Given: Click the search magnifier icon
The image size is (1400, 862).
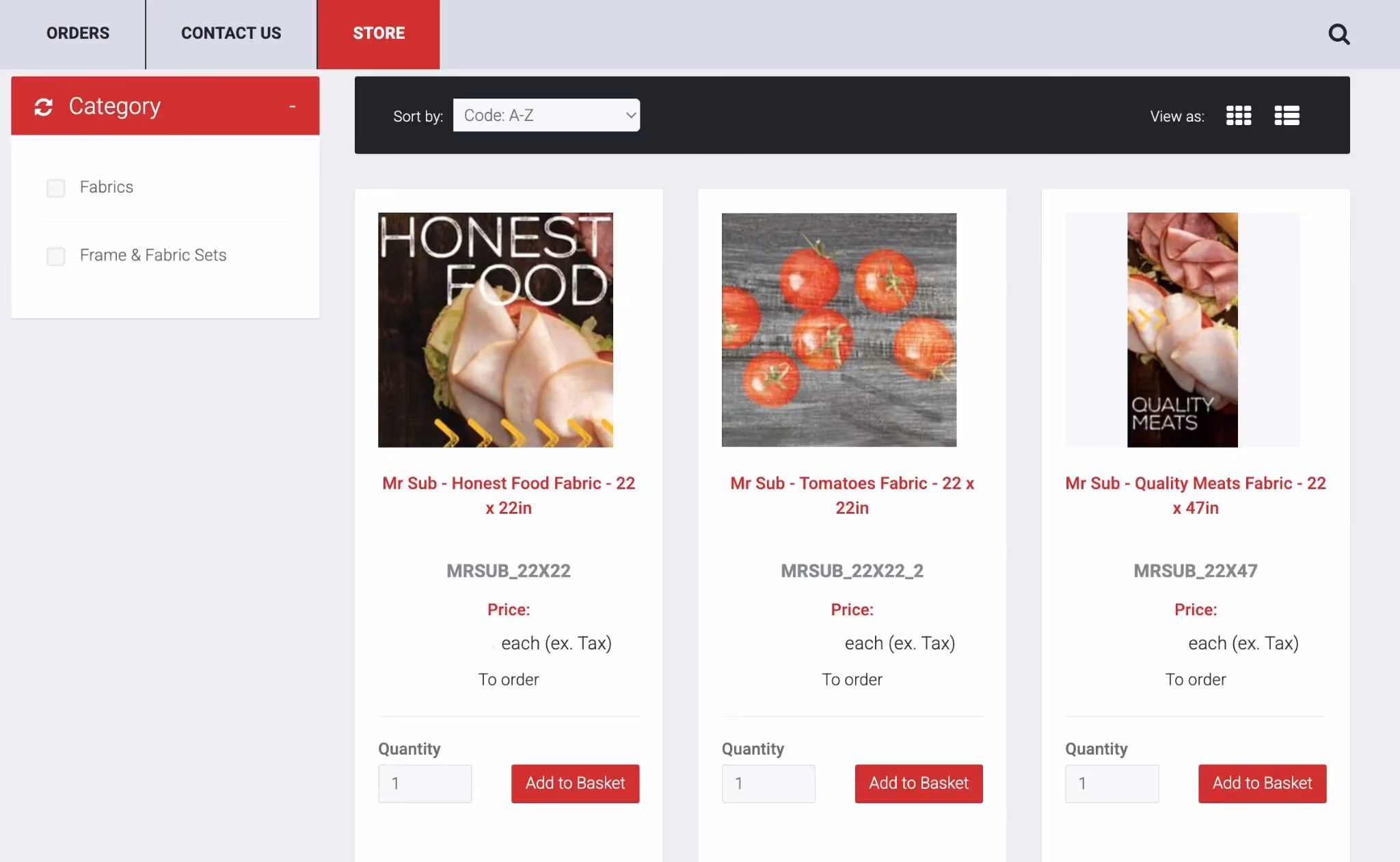Looking at the screenshot, I should (x=1338, y=34).
